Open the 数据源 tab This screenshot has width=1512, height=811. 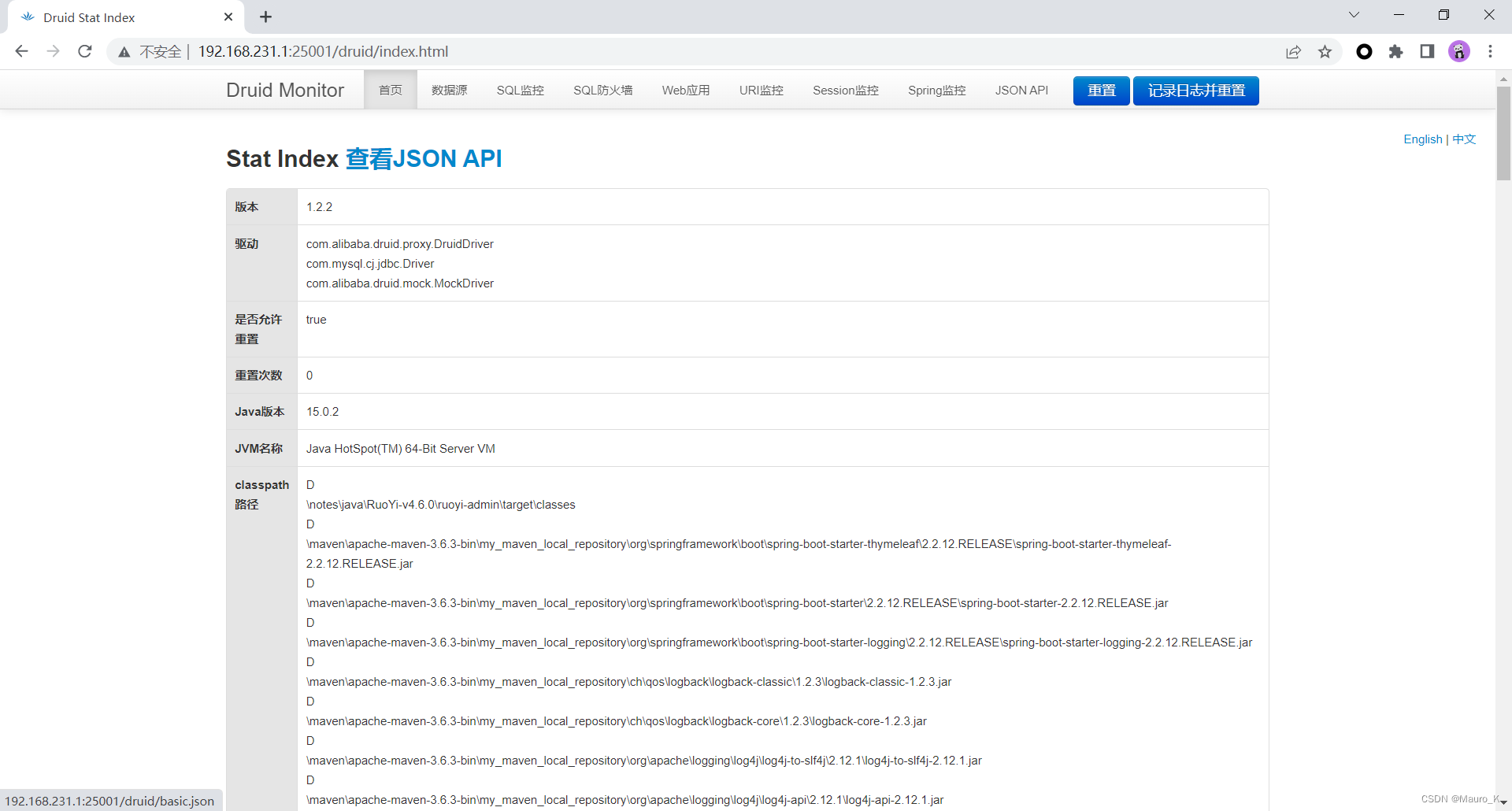point(450,90)
